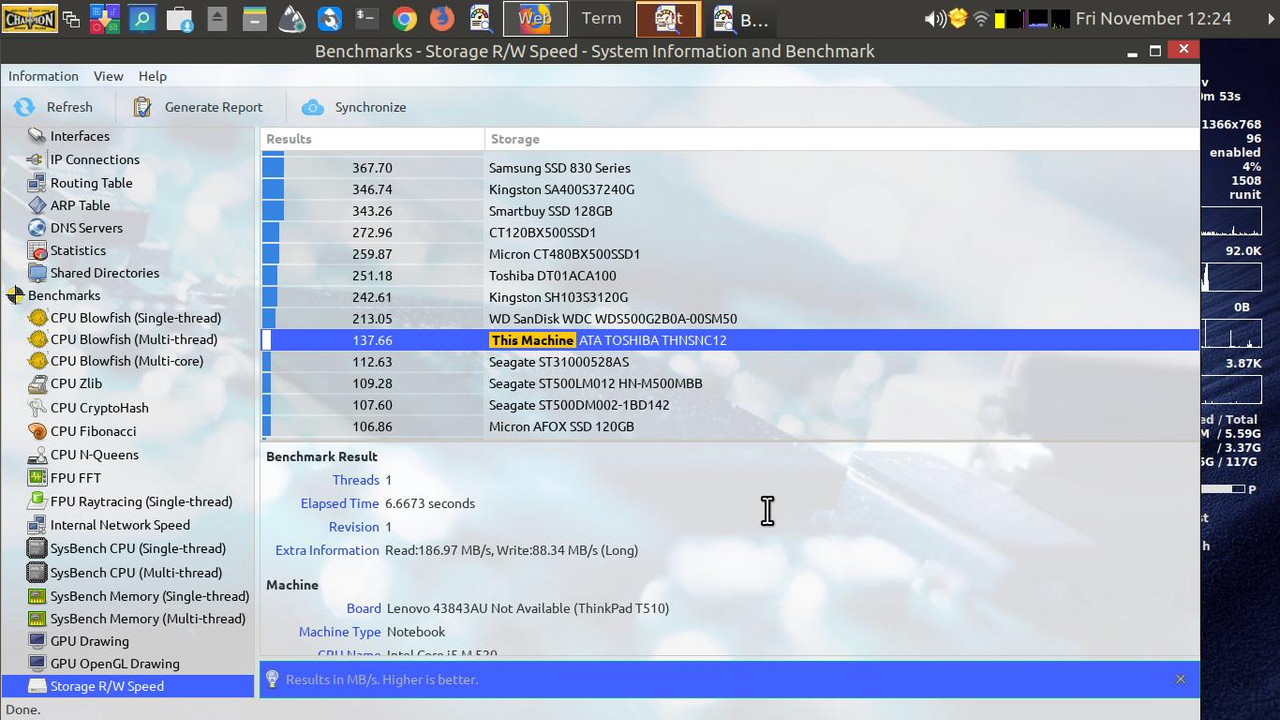Select the Smartbuy SSD 128GB row
The image size is (1280, 720).
click(730, 211)
